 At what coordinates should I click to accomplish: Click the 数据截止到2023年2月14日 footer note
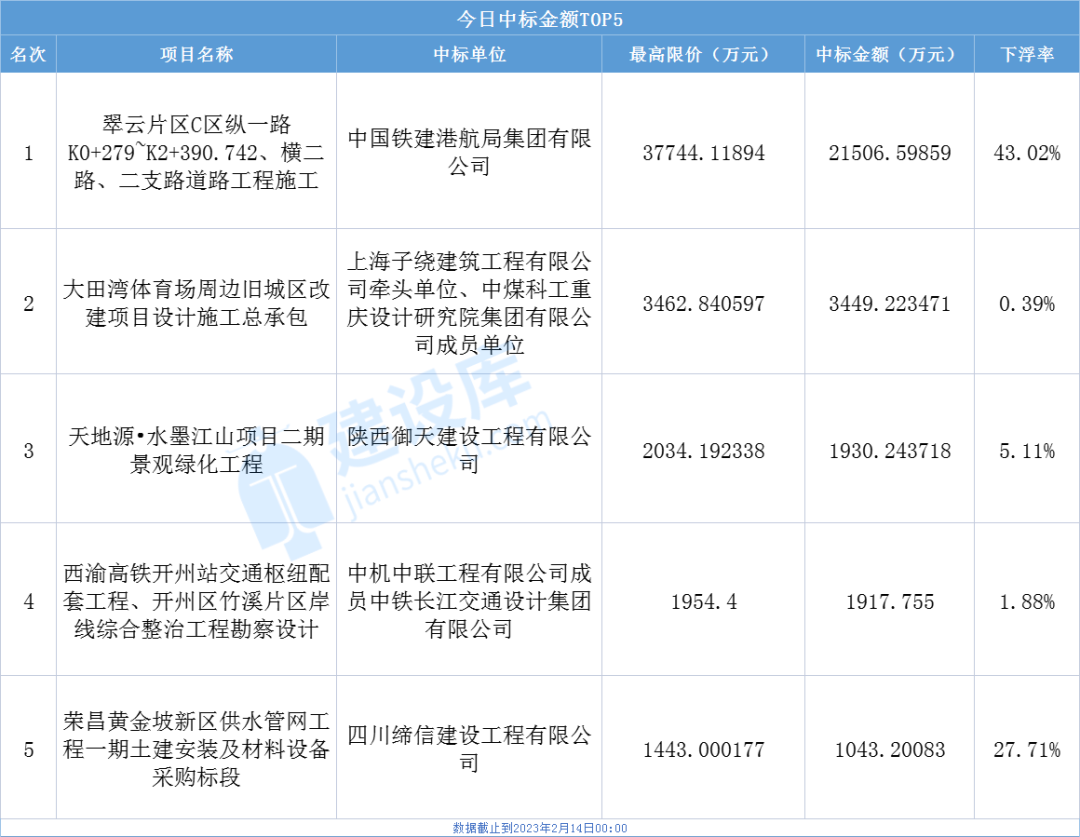pos(539,828)
